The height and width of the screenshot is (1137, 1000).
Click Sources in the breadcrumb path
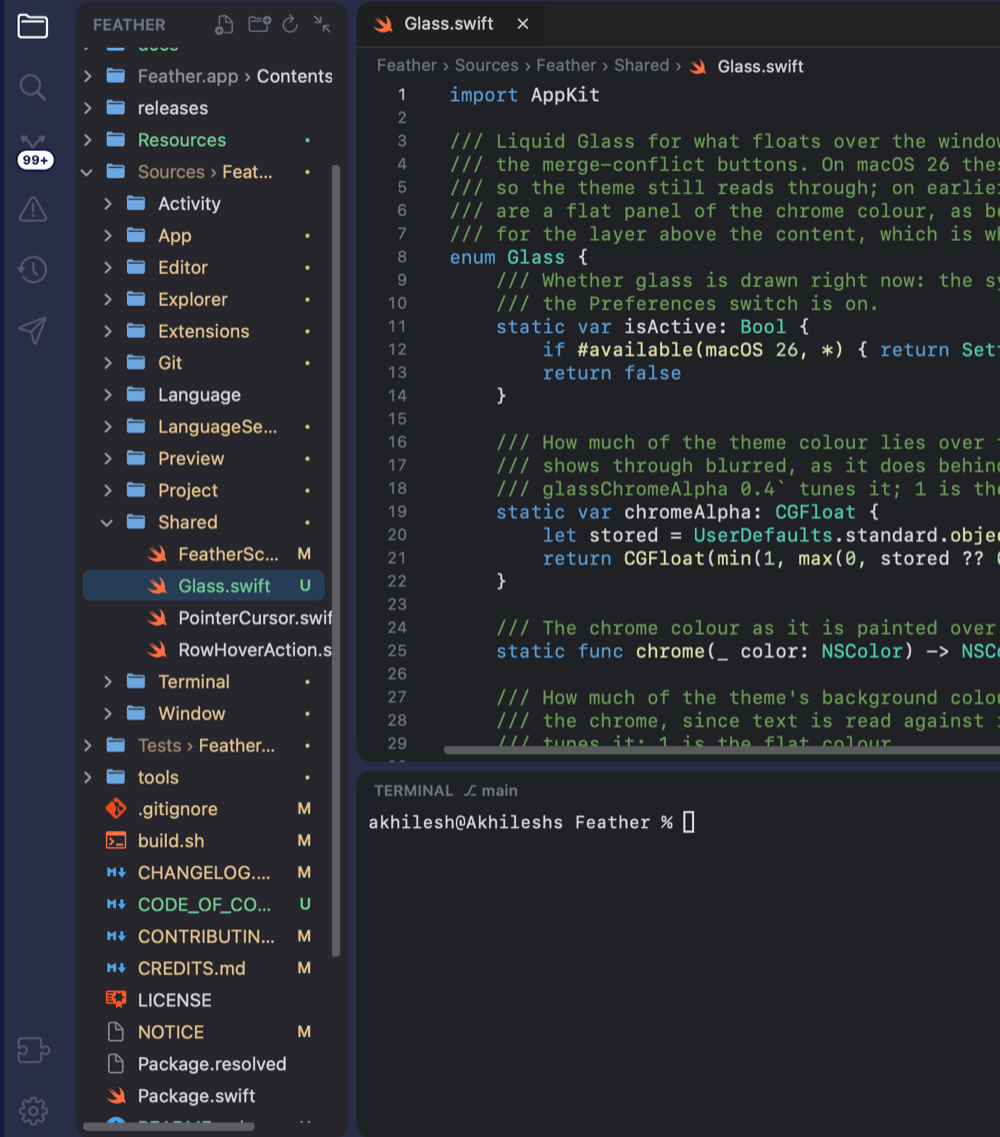486,66
